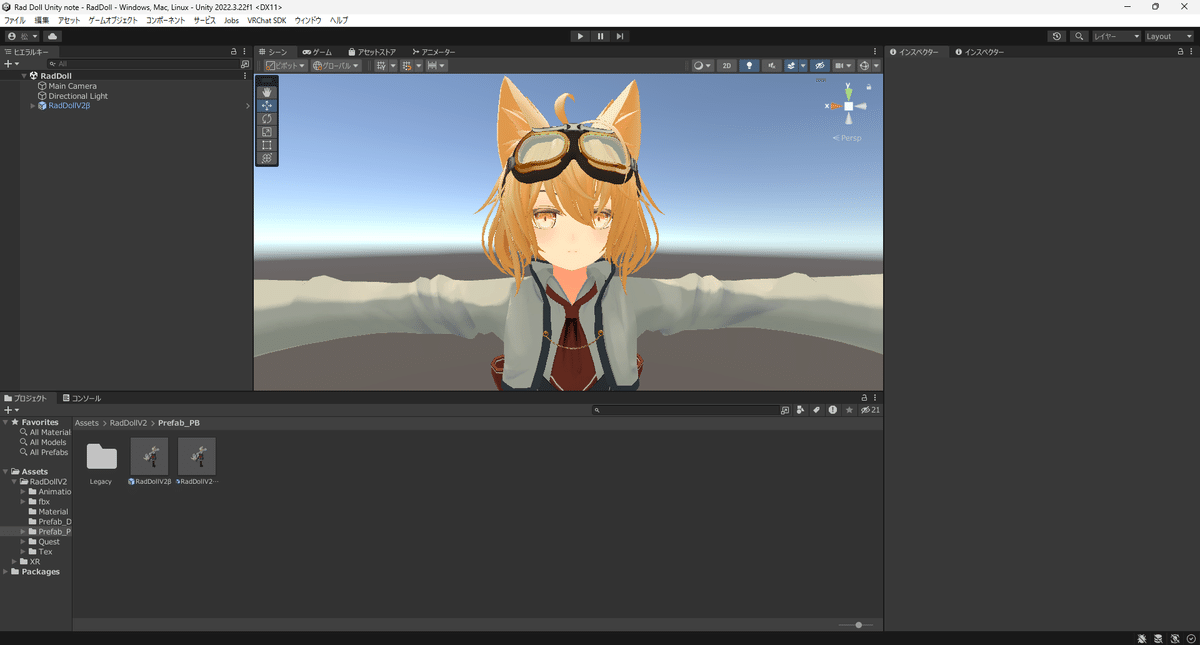Open RadDoll scene row three-dot menu

coord(245,75)
